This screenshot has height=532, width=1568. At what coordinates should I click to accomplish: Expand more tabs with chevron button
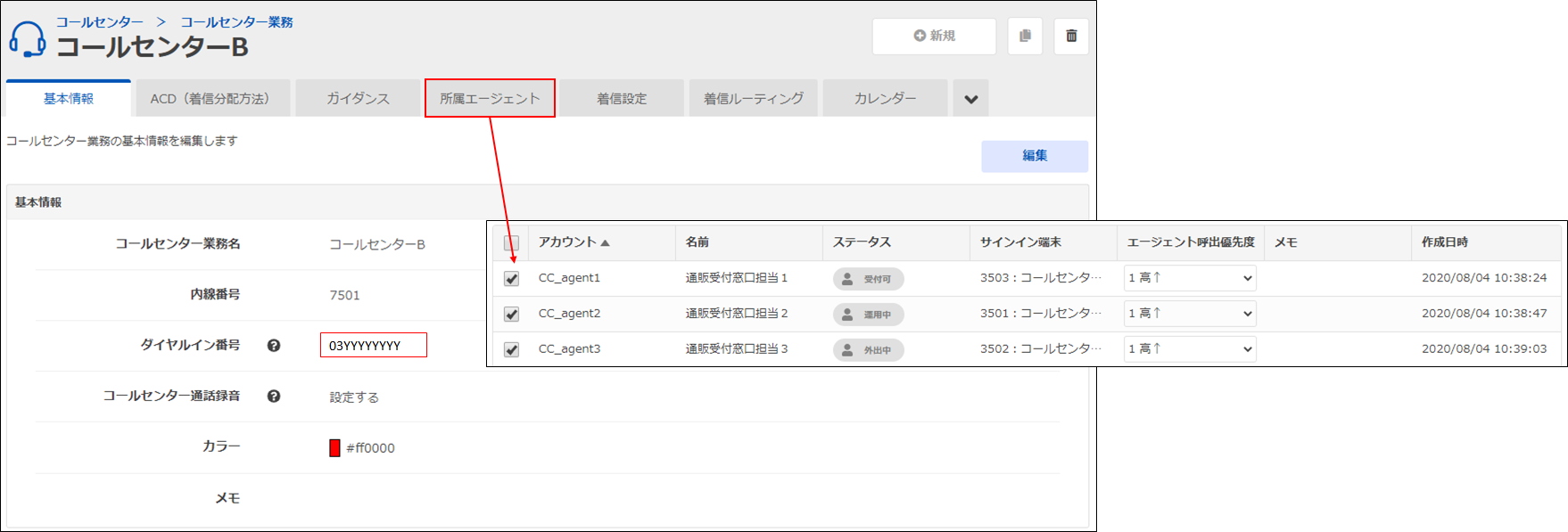(x=970, y=99)
